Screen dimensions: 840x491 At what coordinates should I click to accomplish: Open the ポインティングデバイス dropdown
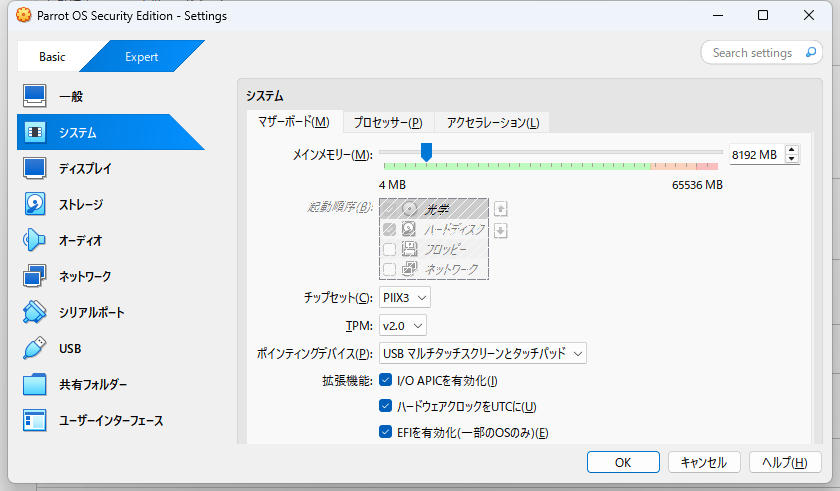(482, 353)
